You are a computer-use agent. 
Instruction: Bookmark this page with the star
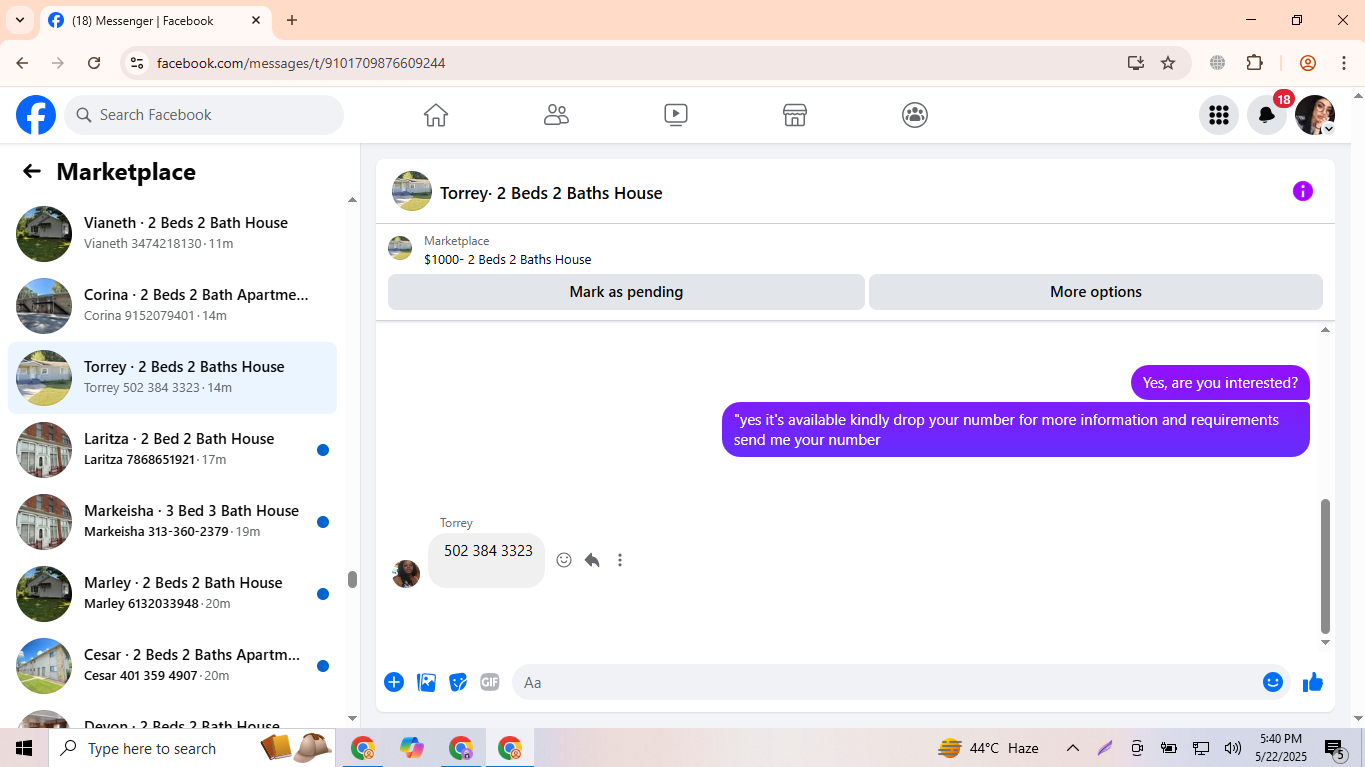click(x=1167, y=63)
